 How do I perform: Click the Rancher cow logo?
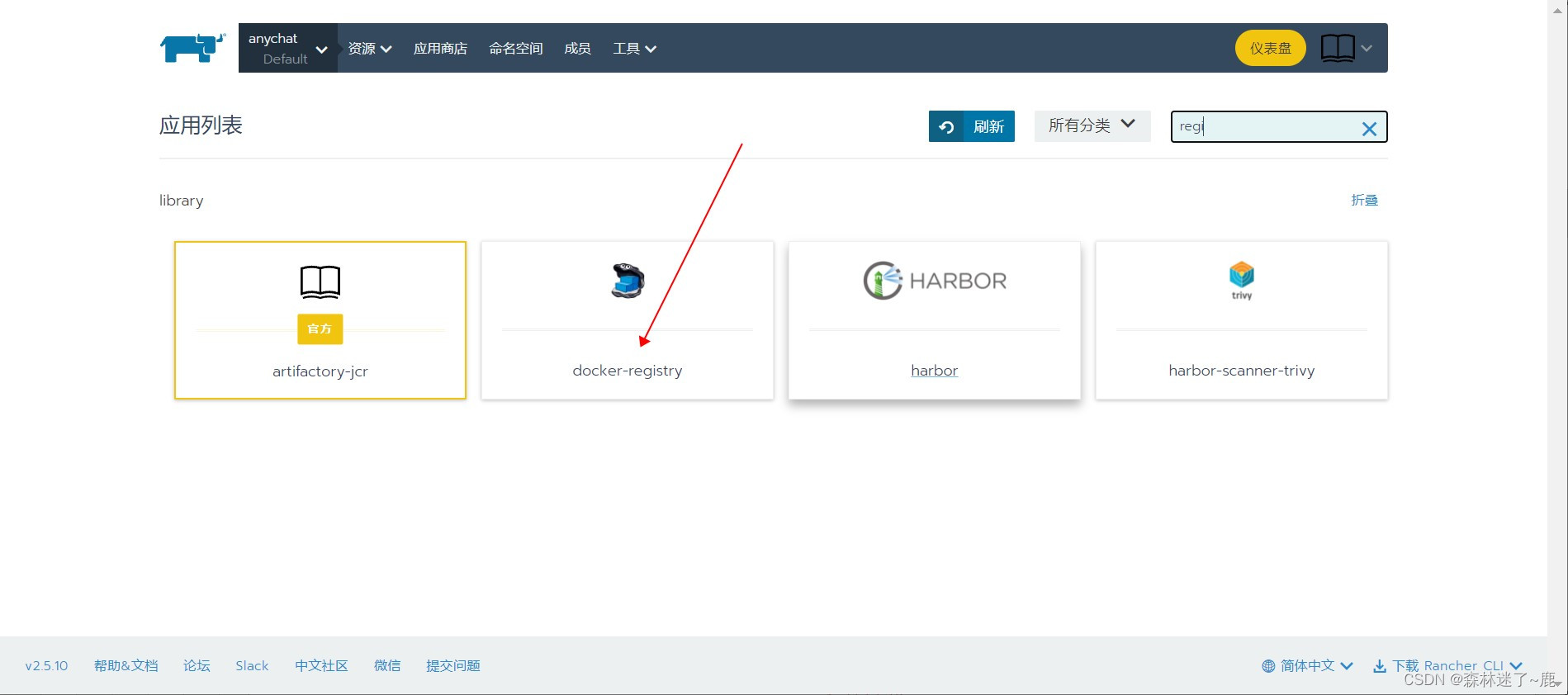point(192,48)
